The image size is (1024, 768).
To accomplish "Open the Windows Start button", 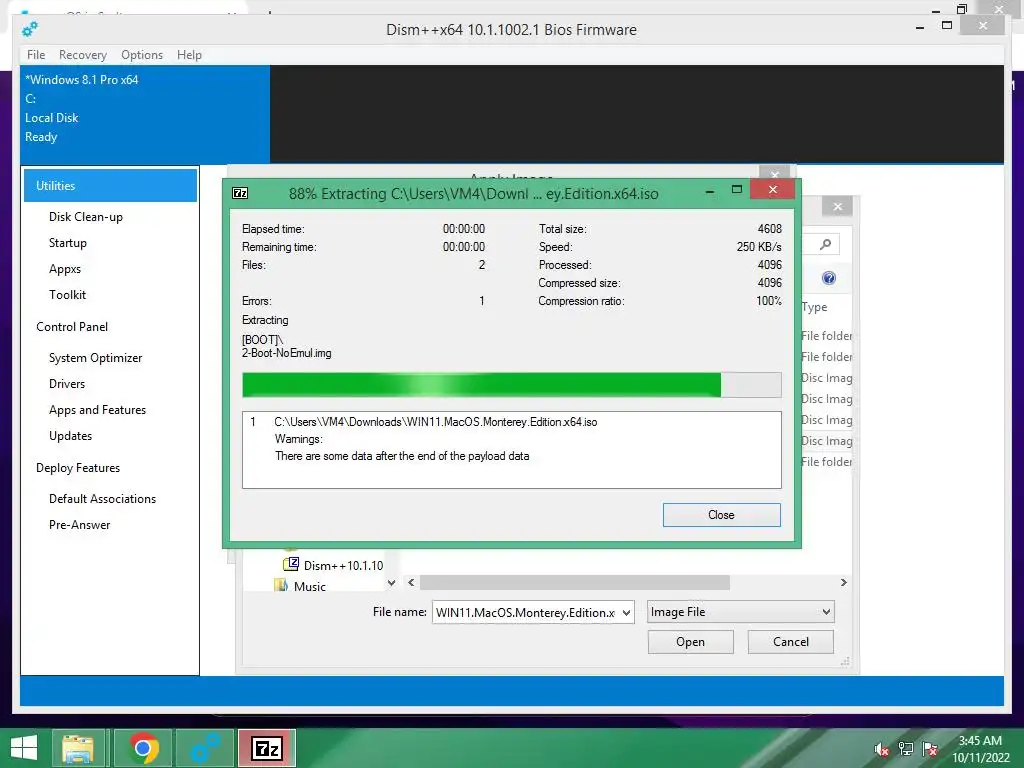I will tap(24, 748).
